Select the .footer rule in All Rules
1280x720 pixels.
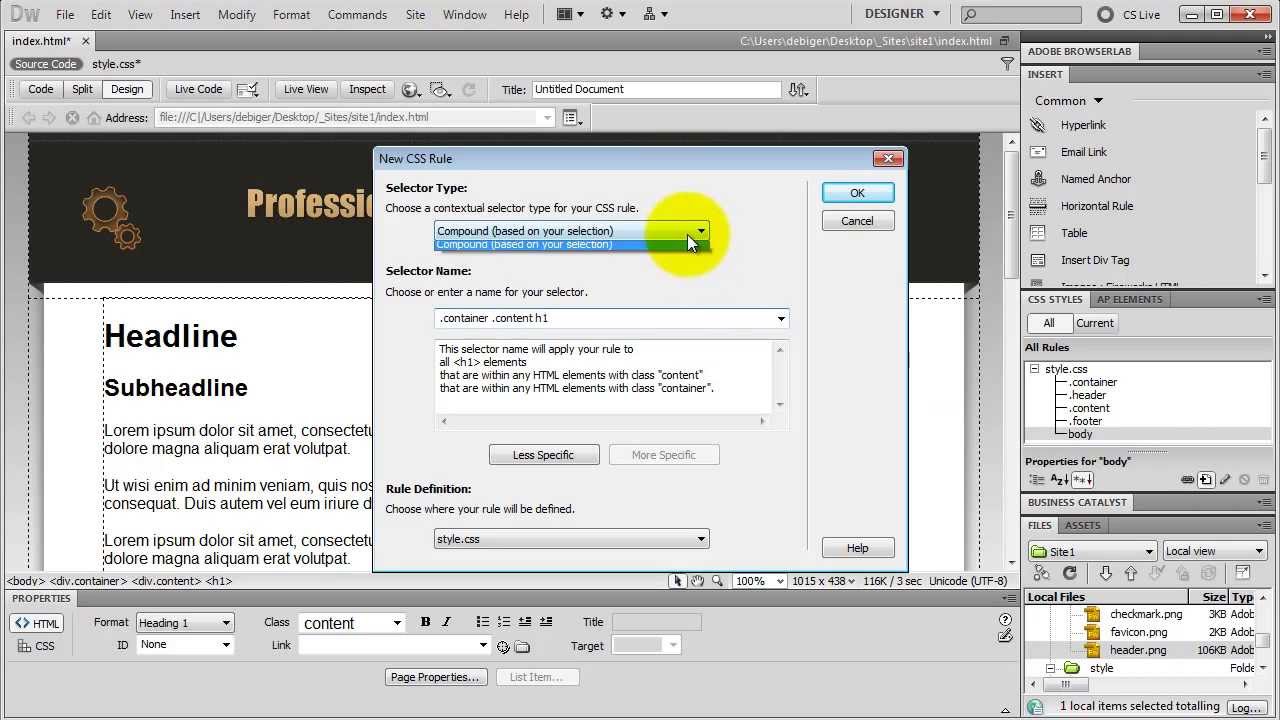pos(1087,421)
